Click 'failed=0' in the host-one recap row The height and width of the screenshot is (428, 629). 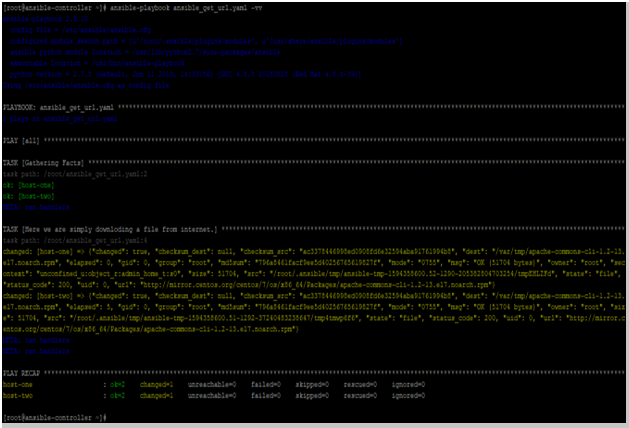[x=266, y=385]
